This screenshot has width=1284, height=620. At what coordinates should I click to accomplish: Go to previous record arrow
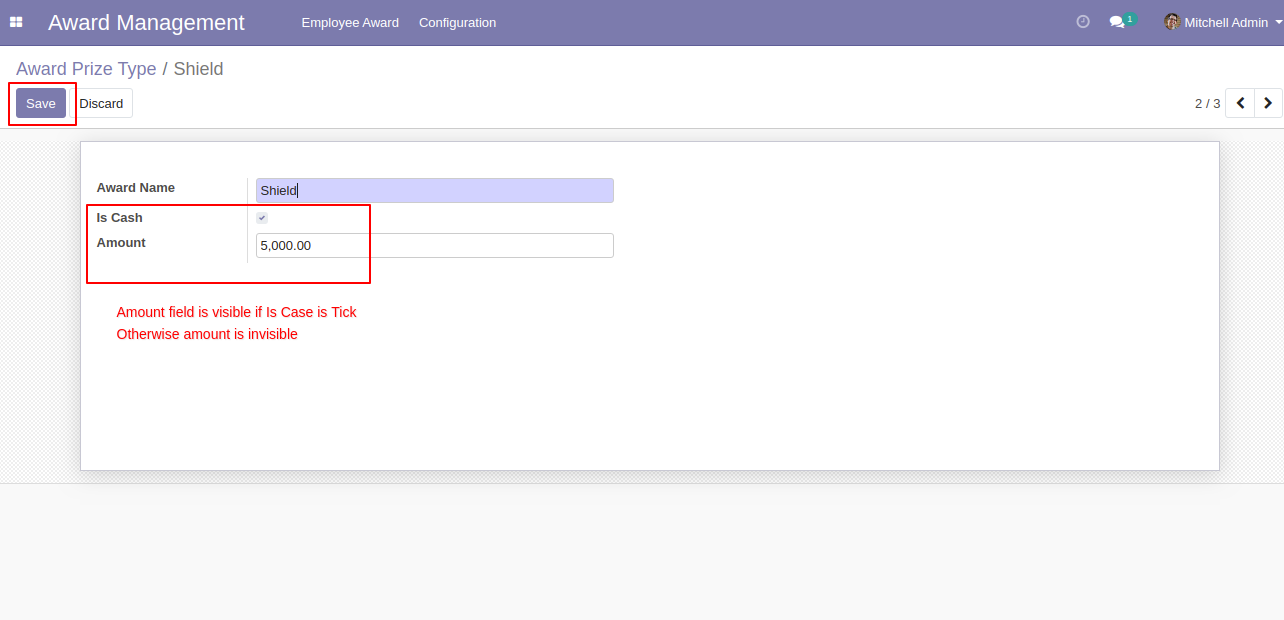(x=1240, y=103)
